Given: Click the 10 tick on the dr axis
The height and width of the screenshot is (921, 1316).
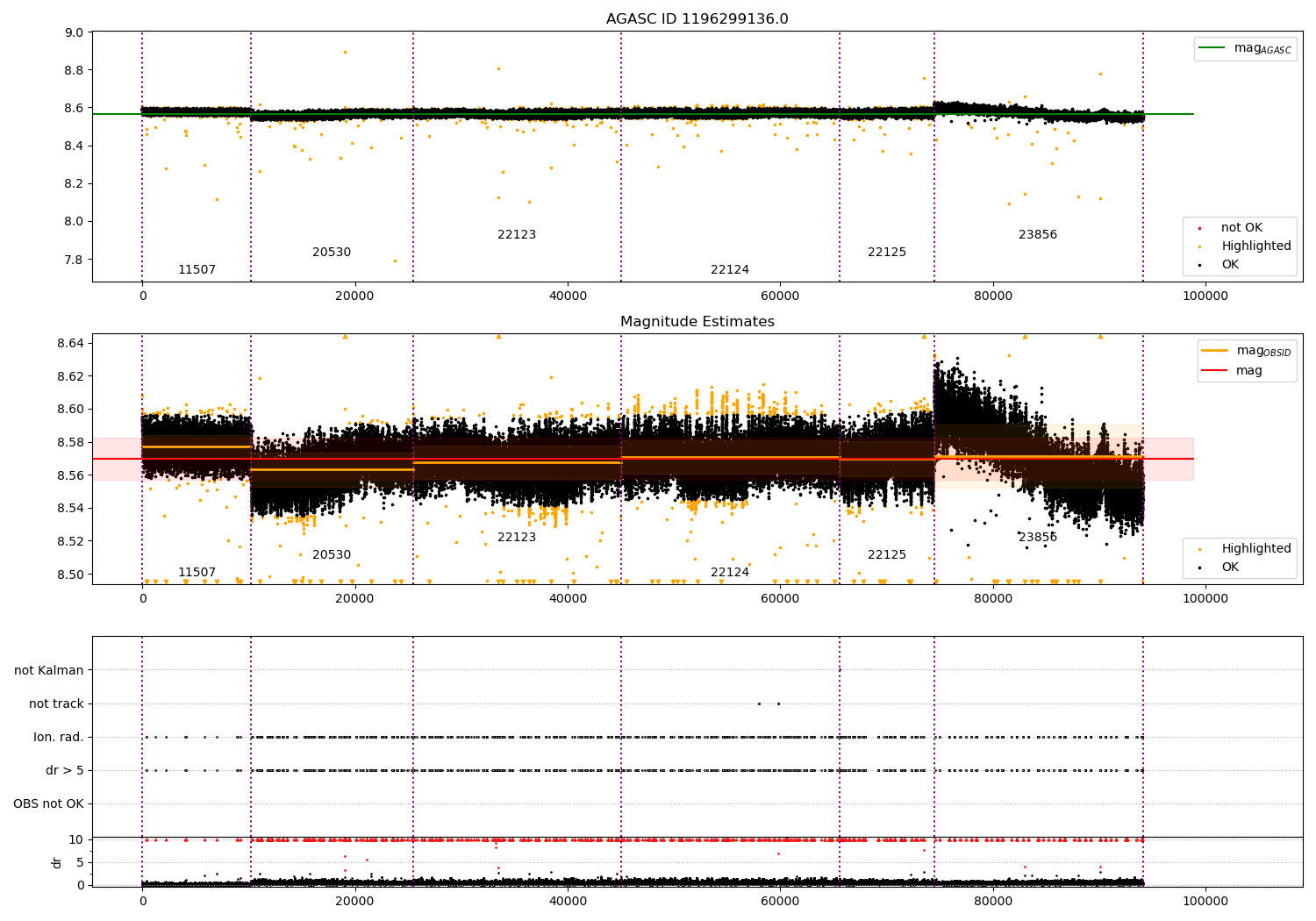Looking at the screenshot, I should (x=76, y=839).
